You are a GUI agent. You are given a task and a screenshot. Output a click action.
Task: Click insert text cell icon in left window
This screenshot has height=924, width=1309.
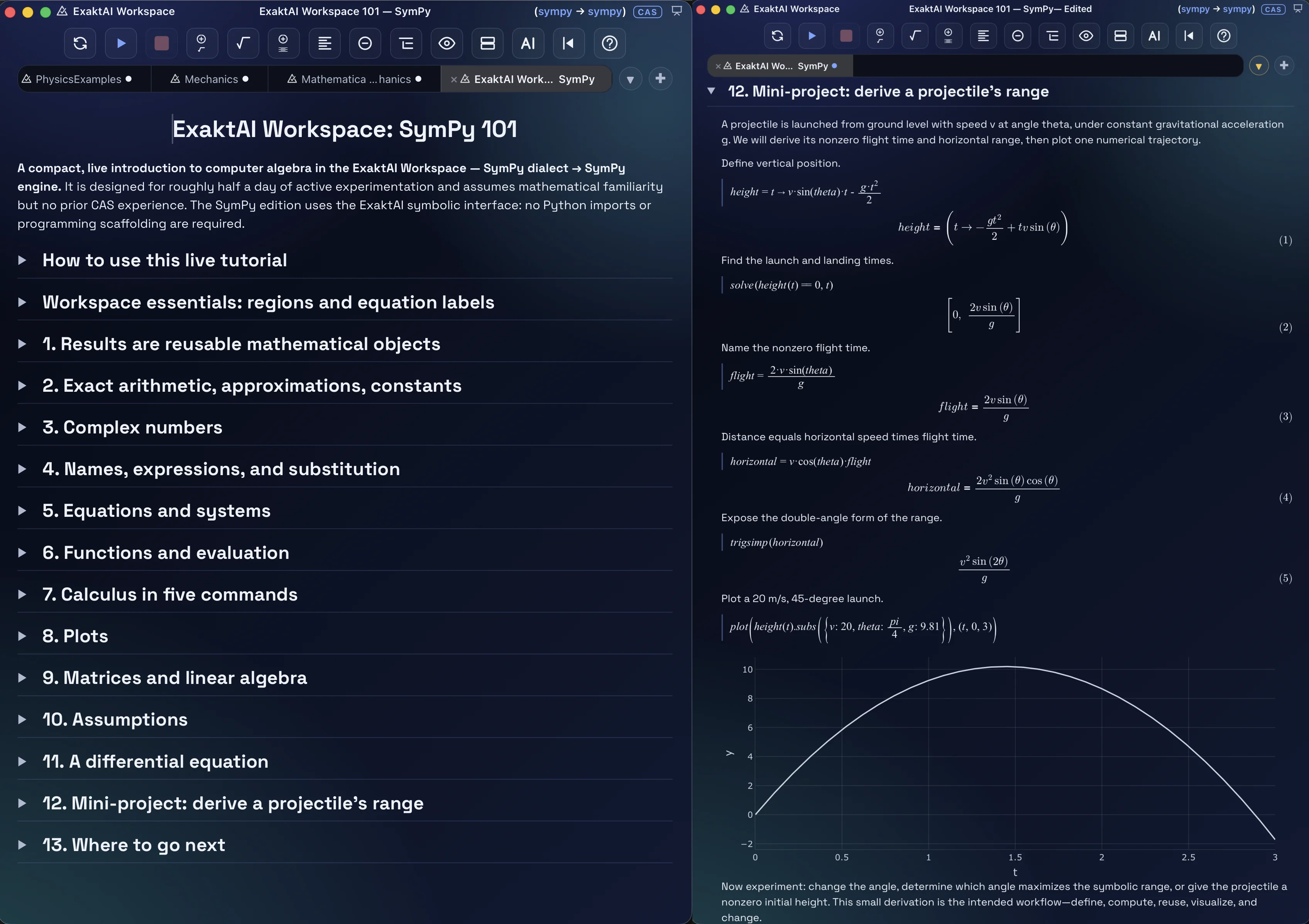click(283, 43)
